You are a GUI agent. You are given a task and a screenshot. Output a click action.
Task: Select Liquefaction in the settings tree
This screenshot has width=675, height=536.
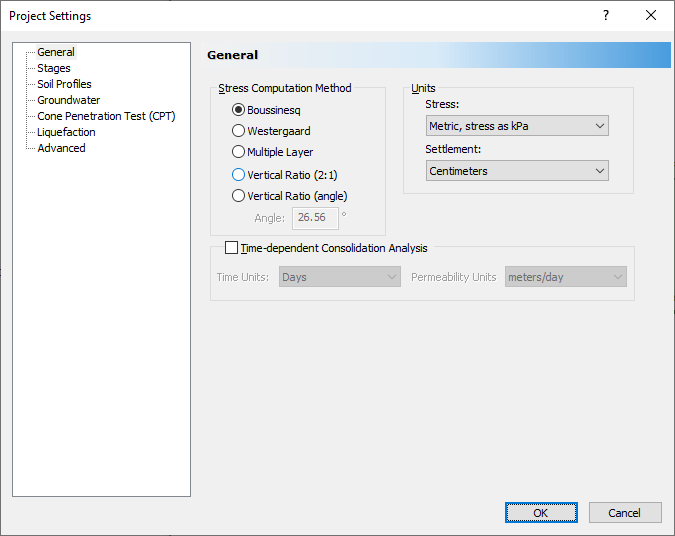66,132
